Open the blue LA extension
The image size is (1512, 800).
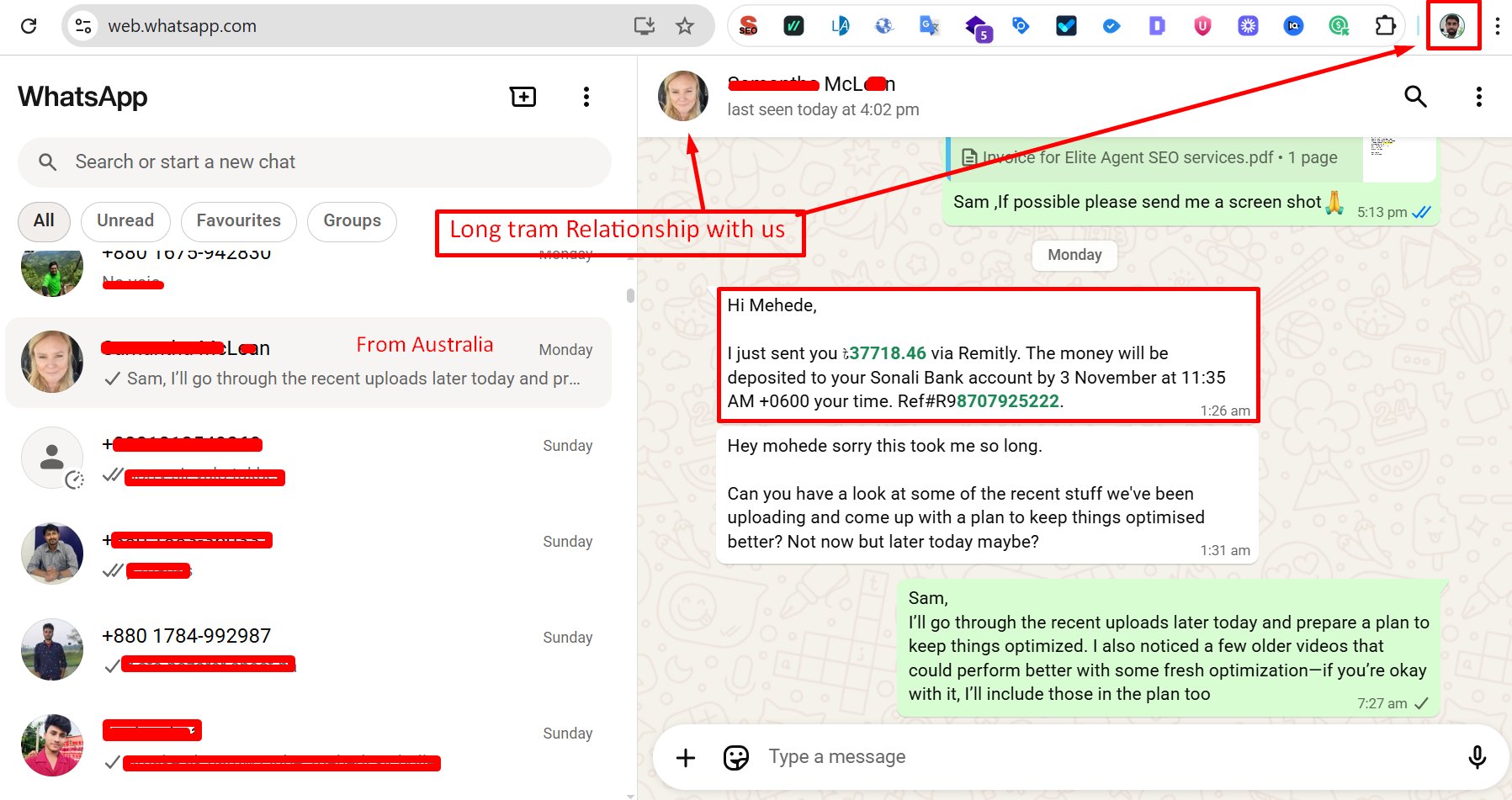click(x=839, y=26)
